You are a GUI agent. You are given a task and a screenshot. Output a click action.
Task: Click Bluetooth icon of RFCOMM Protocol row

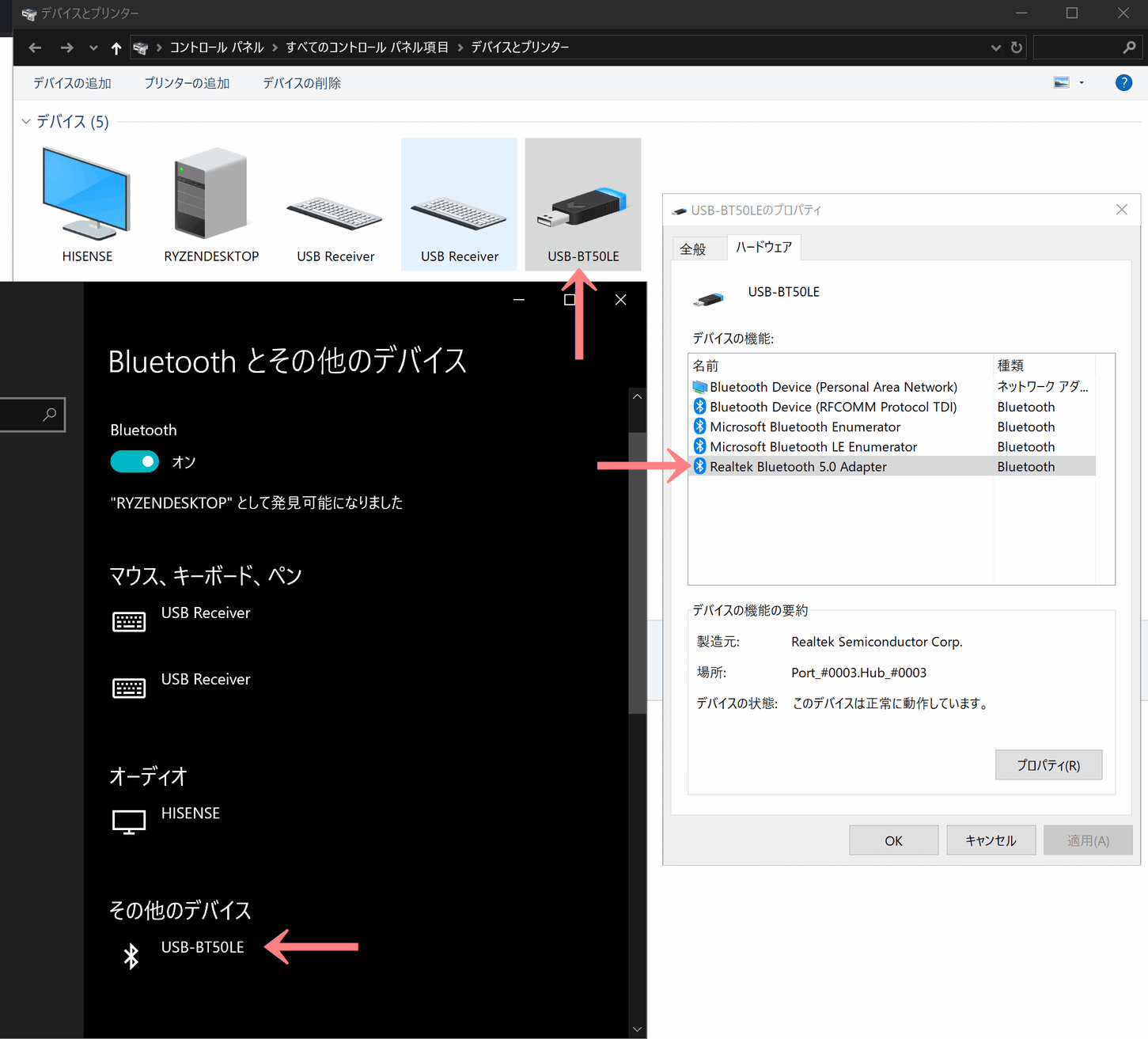(x=699, y=407)
